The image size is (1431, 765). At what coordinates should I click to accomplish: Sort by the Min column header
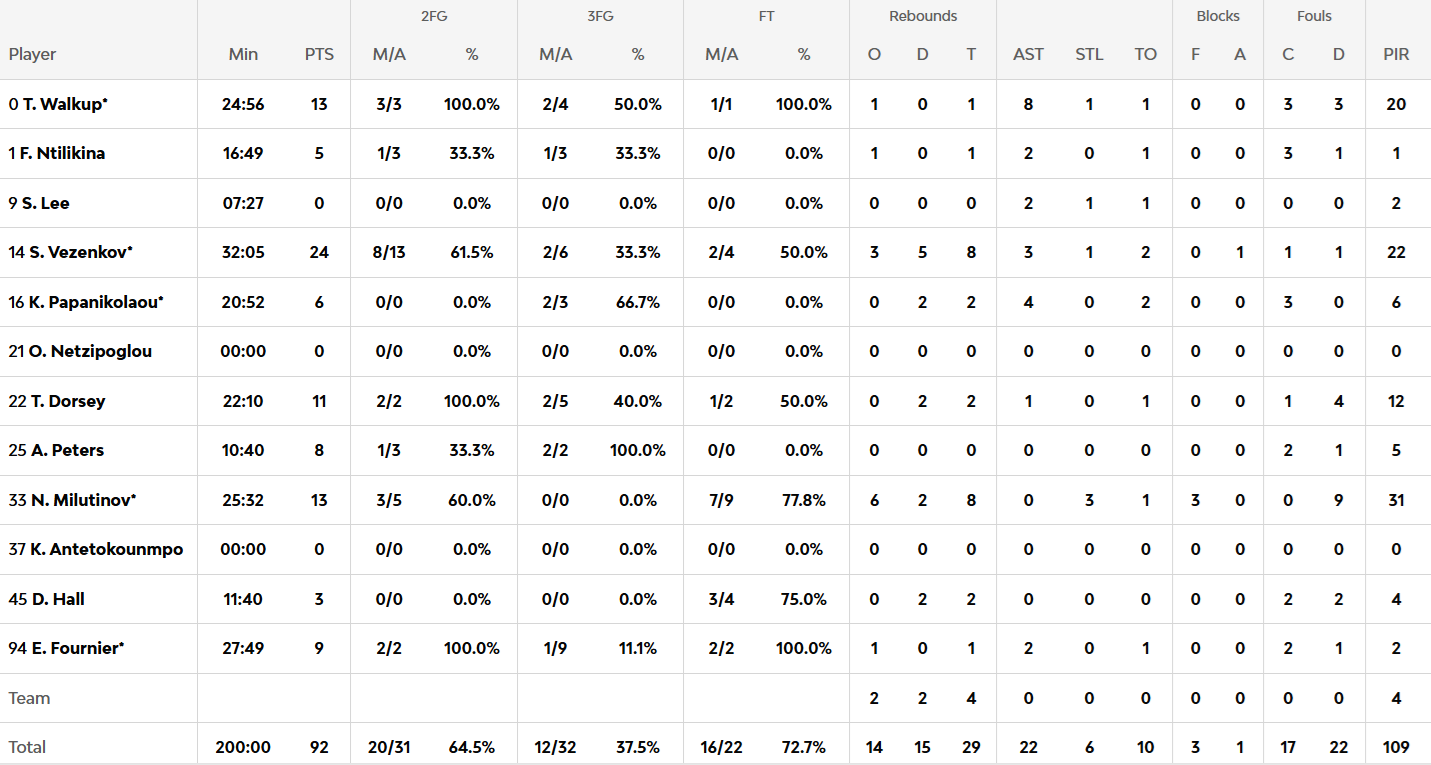243,54
